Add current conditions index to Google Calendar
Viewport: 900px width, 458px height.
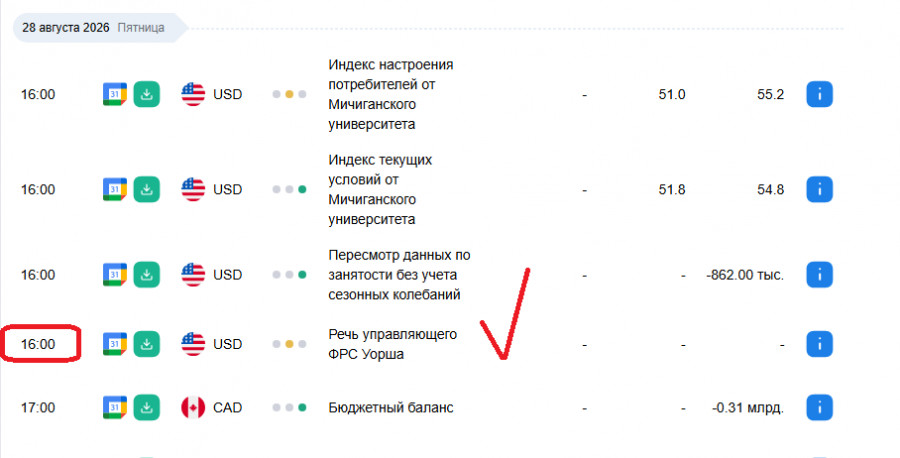pyautogui.click(x=115, y=189)
